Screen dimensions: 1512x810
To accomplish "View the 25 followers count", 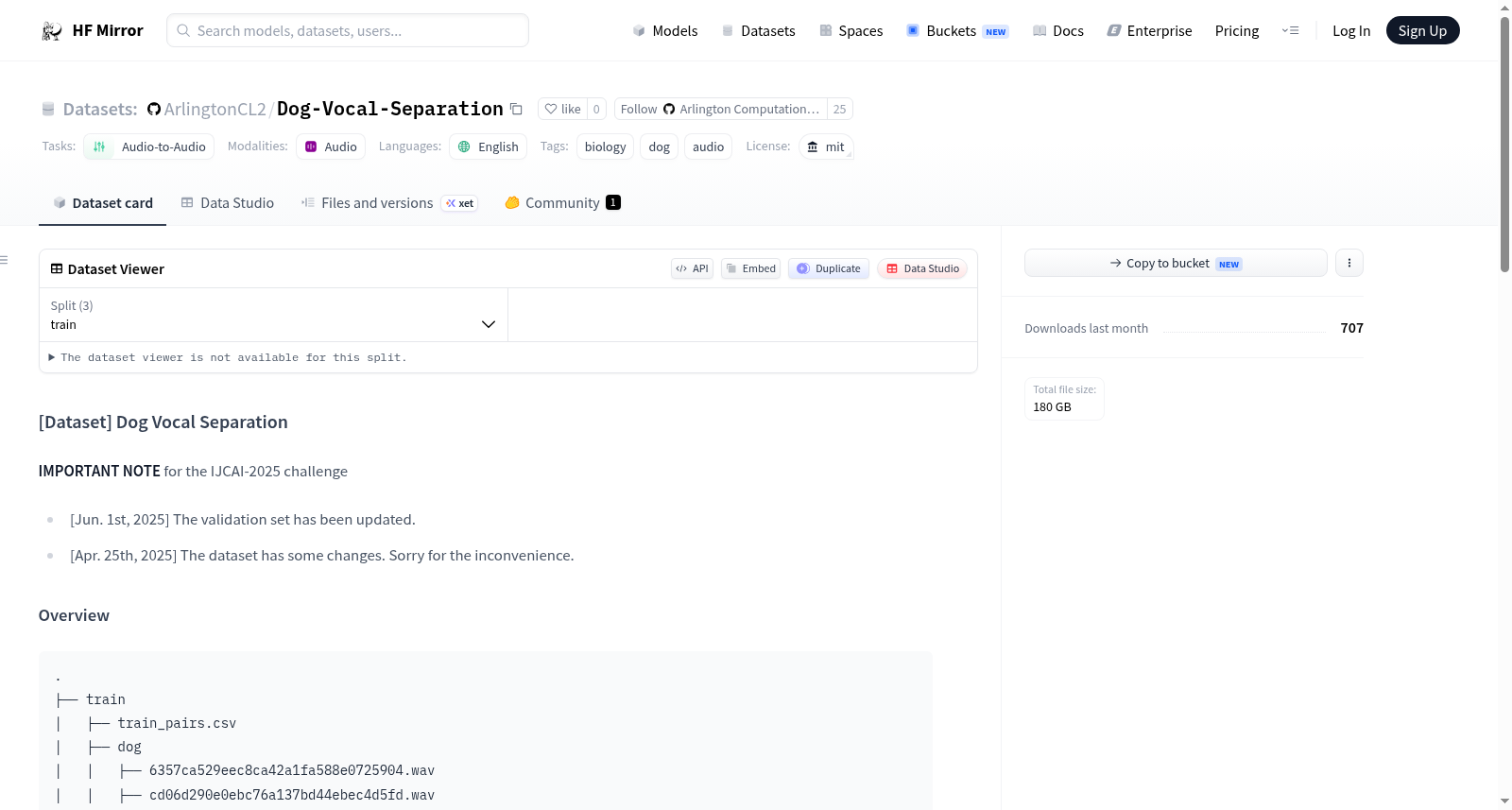I will [839, 109].
